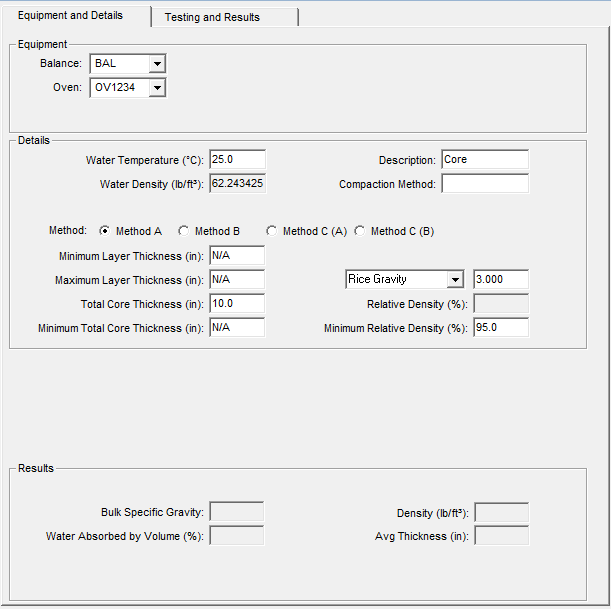Screen dimensions: 611x609
Task: Click the Minimum Total Core Thickness field
Action: (x=237, y=328)
